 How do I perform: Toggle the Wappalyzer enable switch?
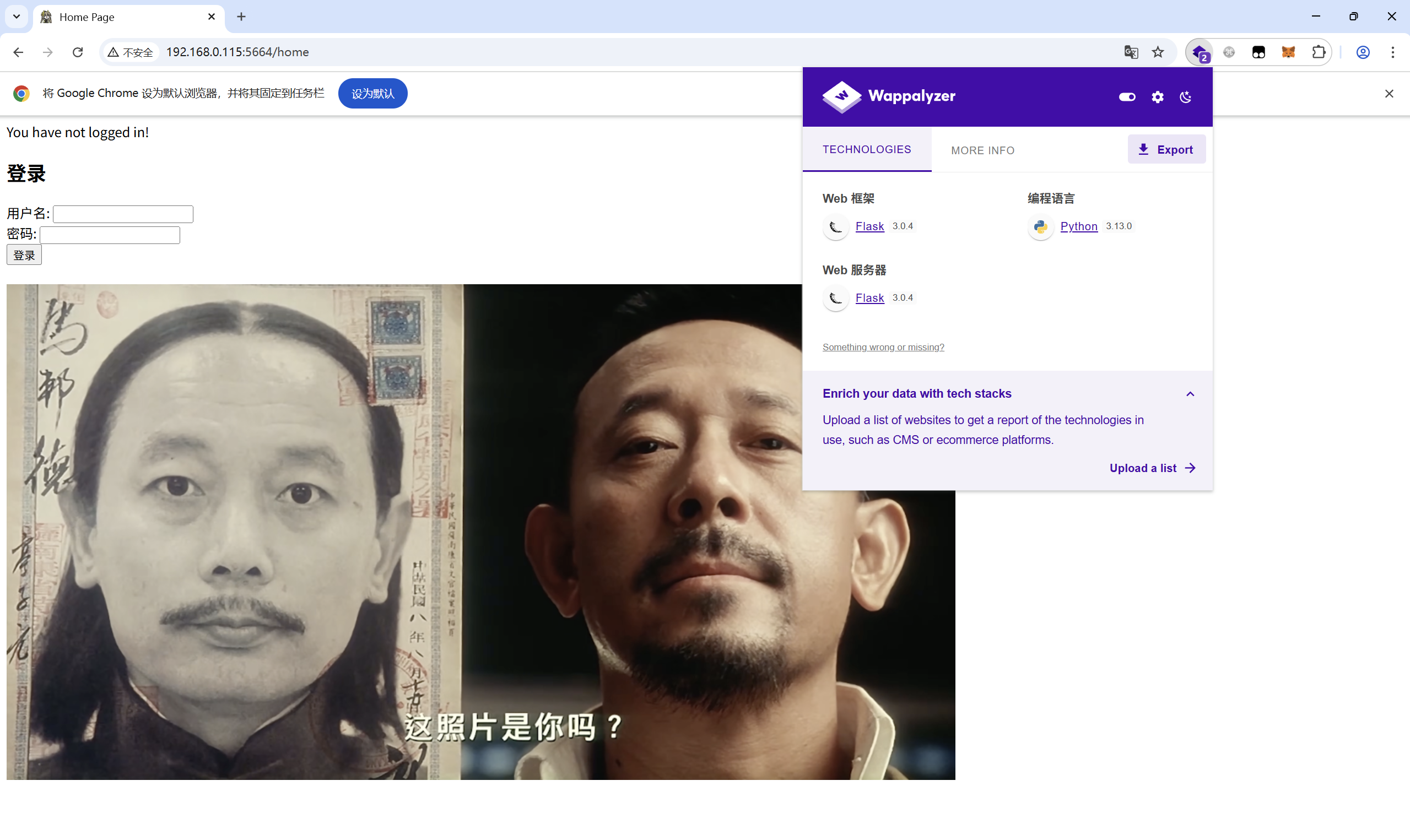1127,97
